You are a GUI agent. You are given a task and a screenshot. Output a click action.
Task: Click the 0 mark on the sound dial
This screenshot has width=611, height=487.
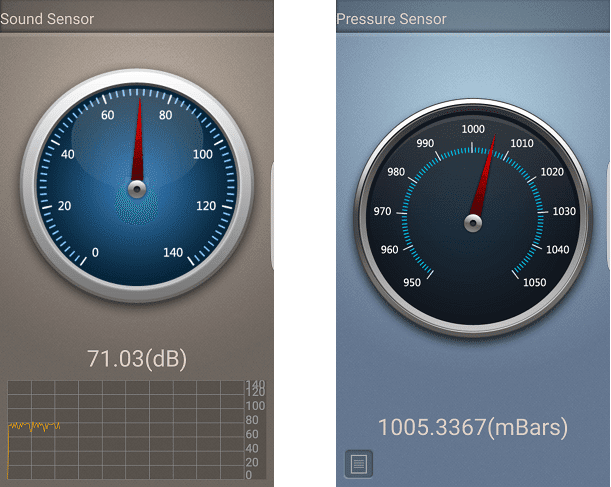(x=95, y=252)
